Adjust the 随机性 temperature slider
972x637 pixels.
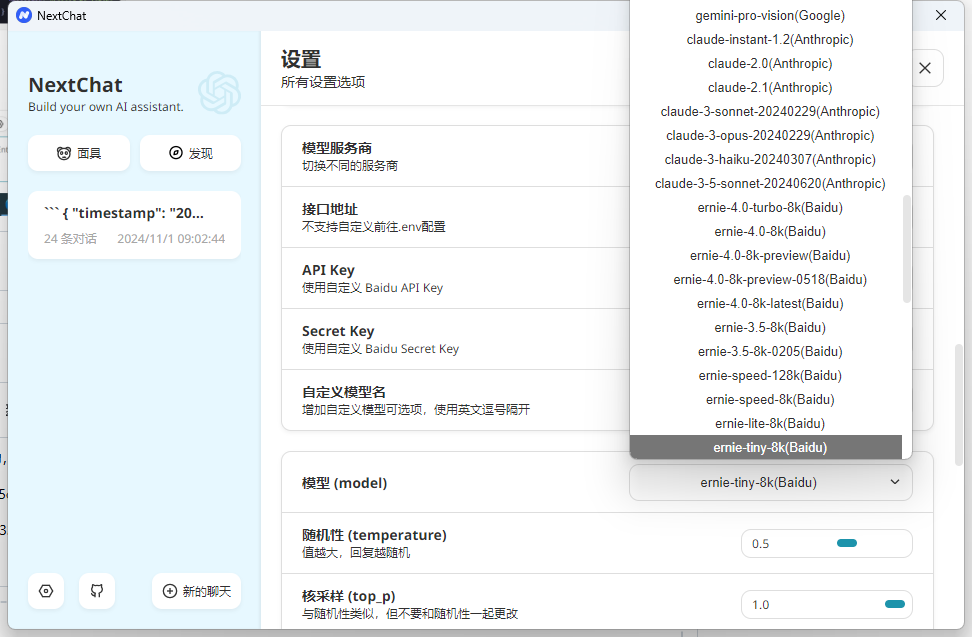[x=846, y=543]
